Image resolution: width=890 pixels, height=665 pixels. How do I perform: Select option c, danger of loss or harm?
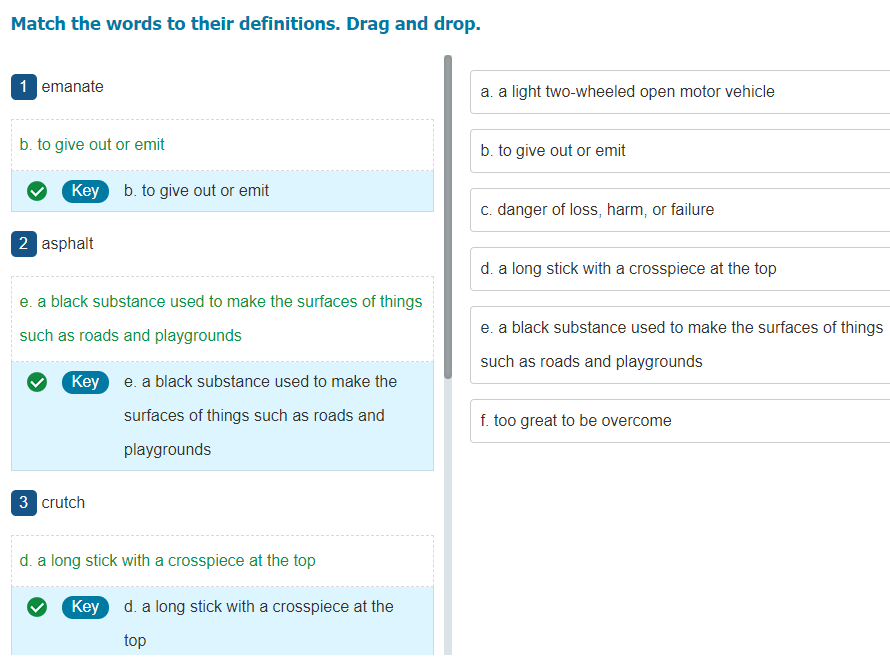point(680,210)
